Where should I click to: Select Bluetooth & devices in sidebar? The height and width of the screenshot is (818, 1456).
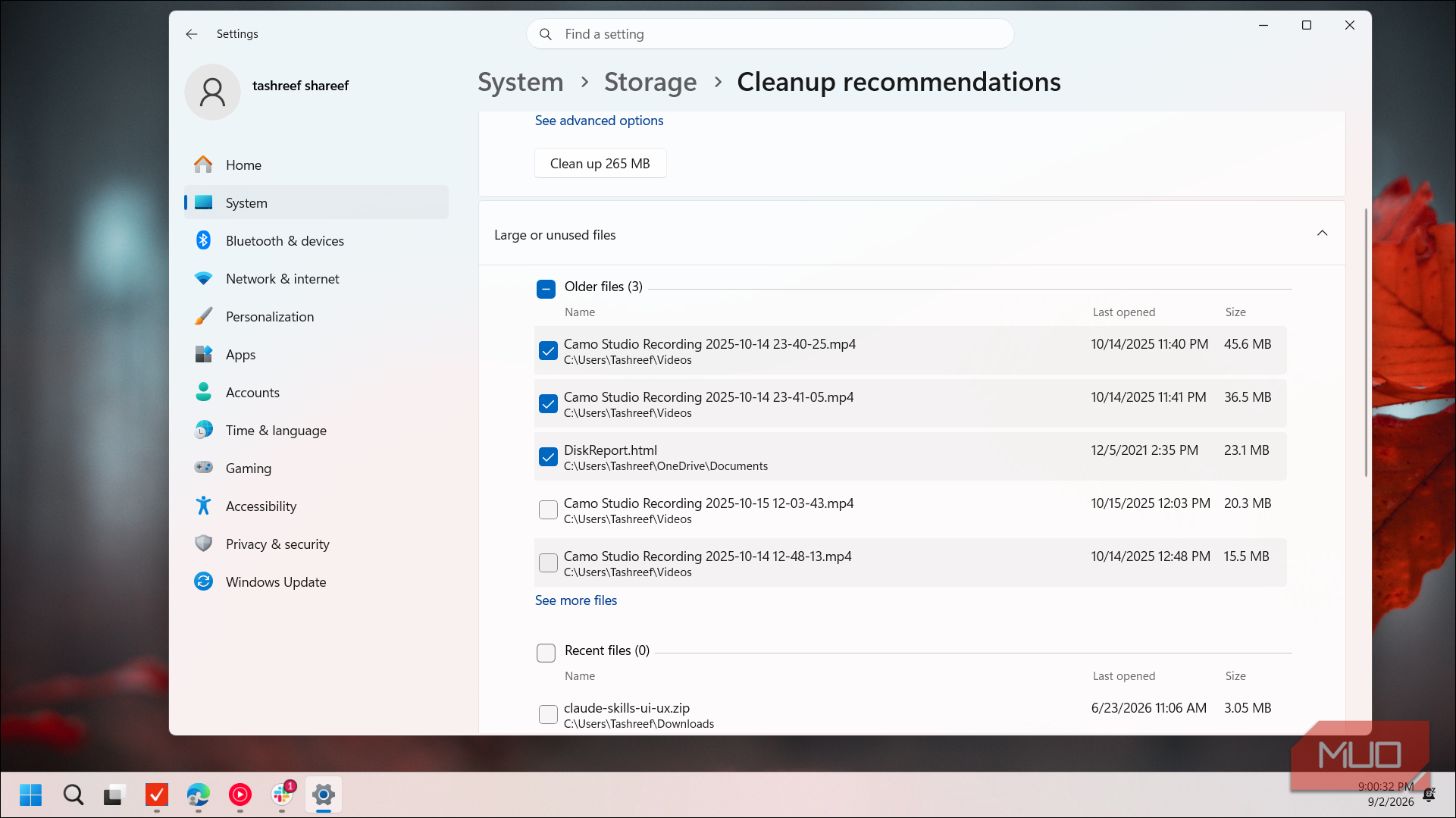pyautogui.click(x=316, y=240)
